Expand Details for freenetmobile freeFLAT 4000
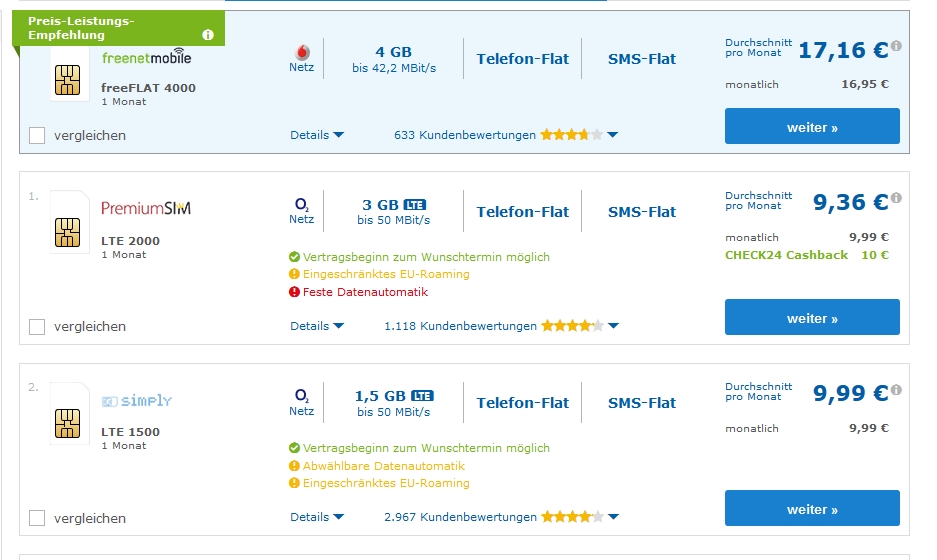This screenshot has width=937, height=560. [316, 135]
